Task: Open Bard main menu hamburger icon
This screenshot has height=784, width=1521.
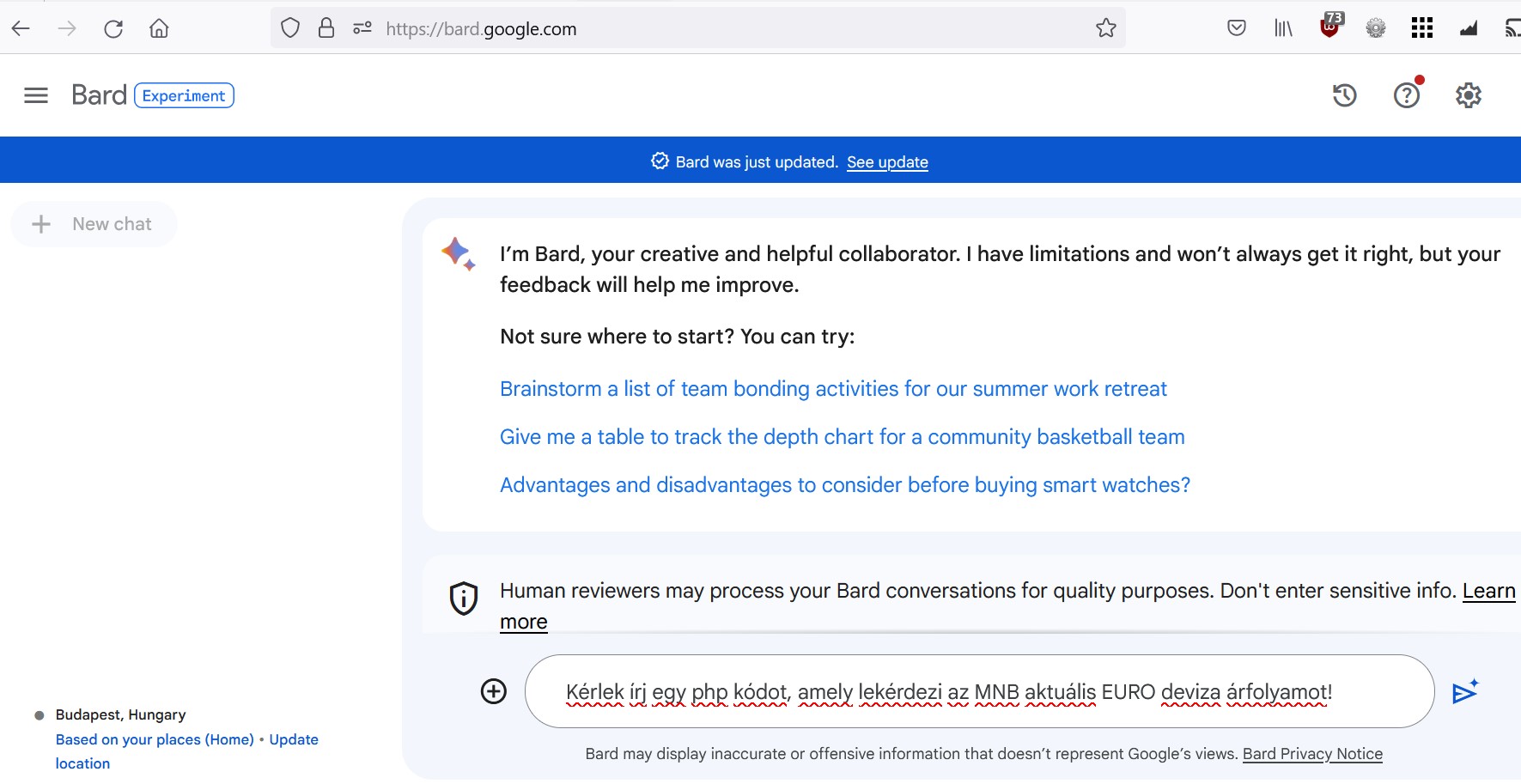Action: 36,95
